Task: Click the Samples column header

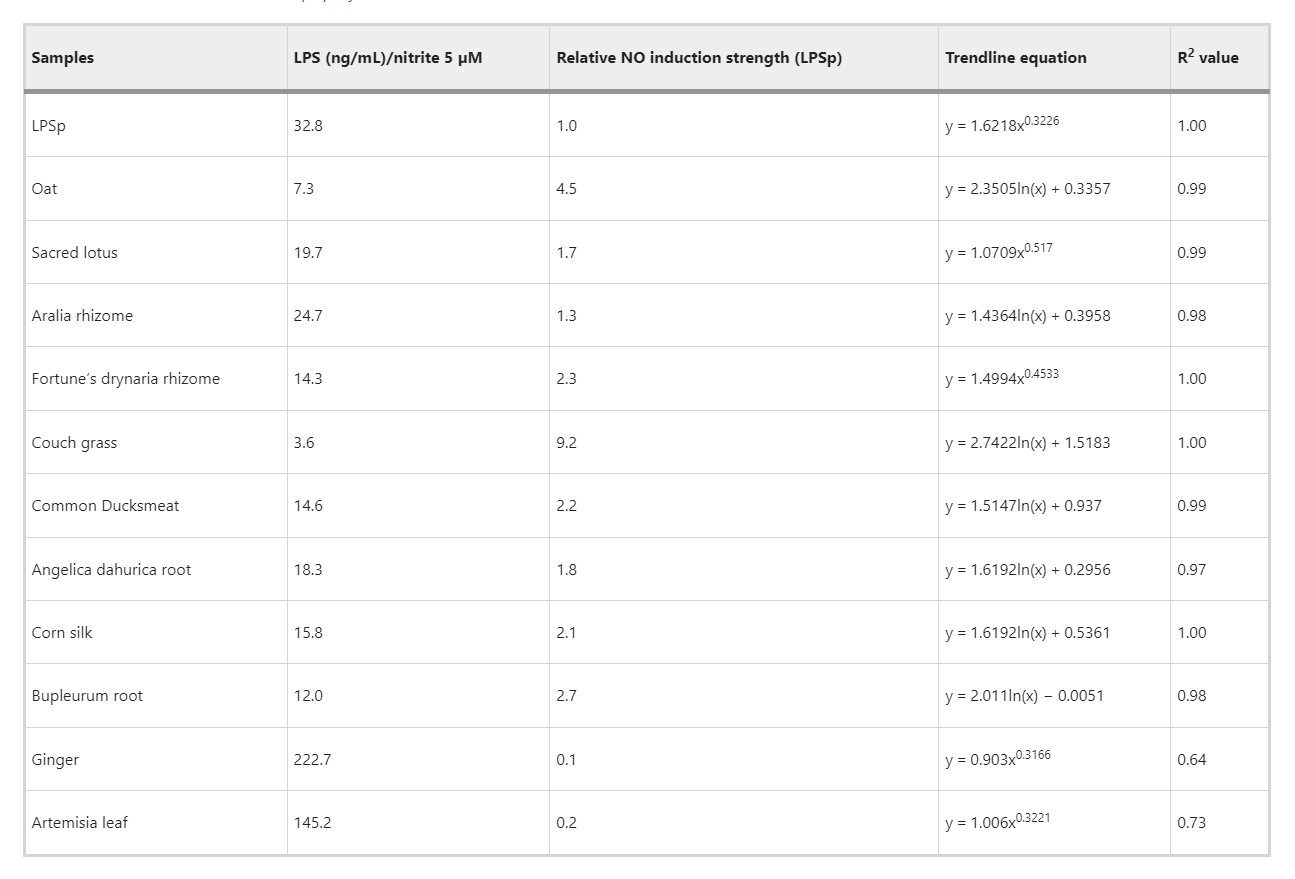Action: click(x=62, y=58)
